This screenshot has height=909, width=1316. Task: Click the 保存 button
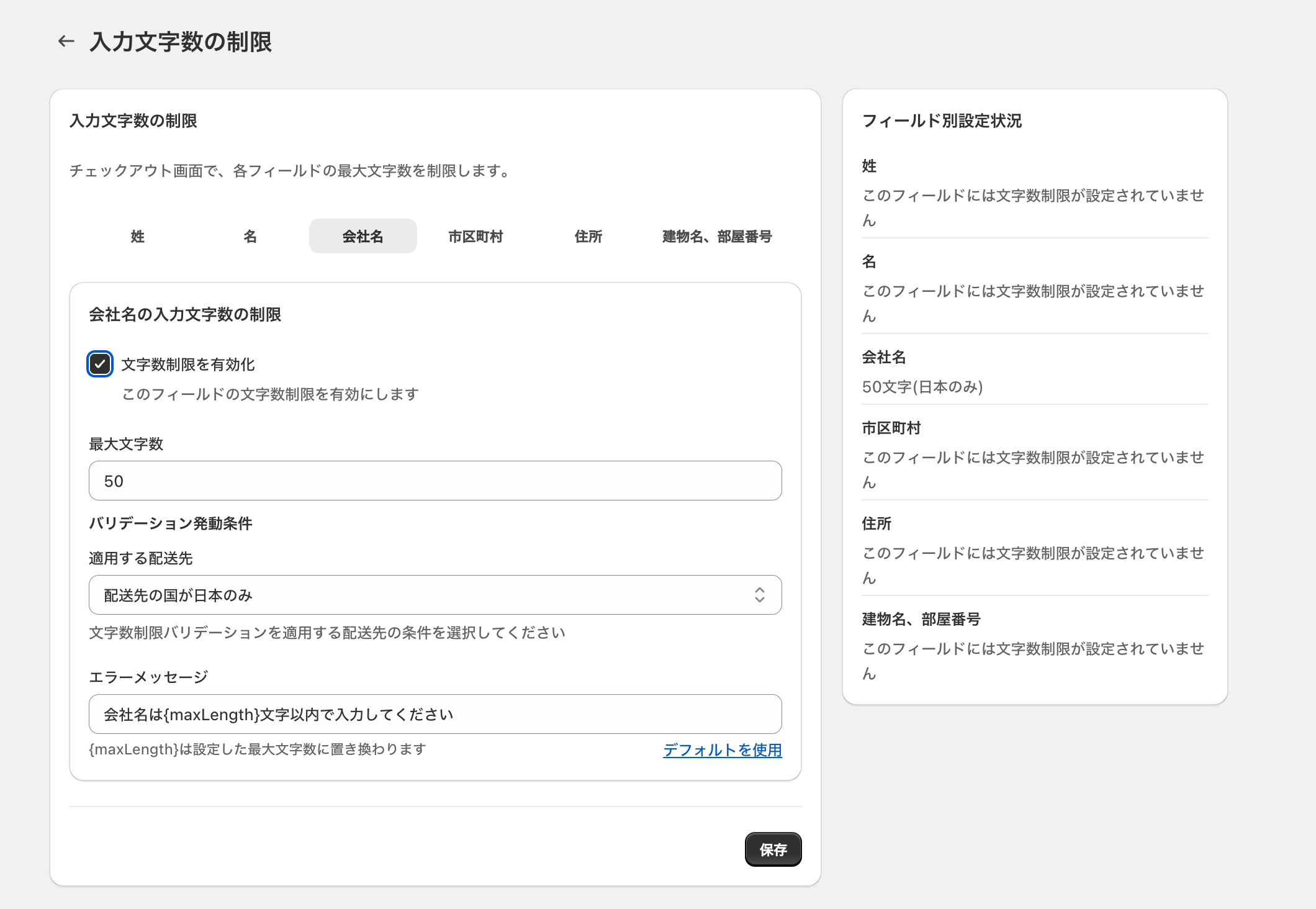[773, 849]
